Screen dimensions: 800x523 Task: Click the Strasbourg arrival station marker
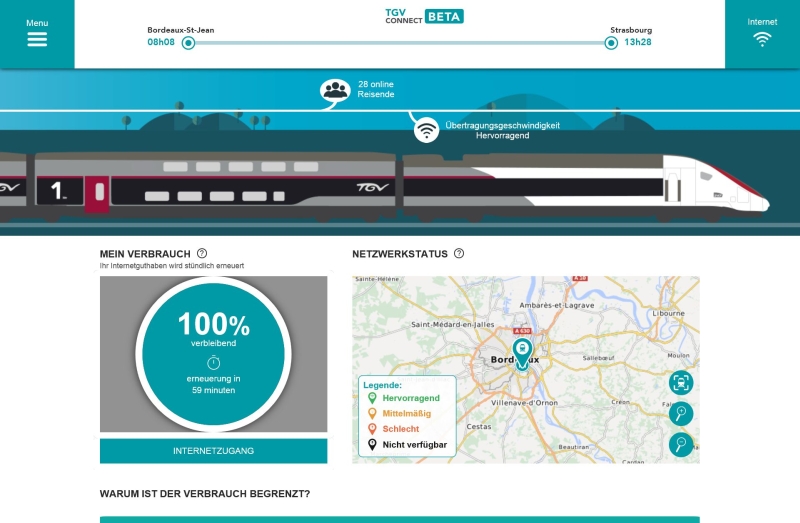(611, 43)
